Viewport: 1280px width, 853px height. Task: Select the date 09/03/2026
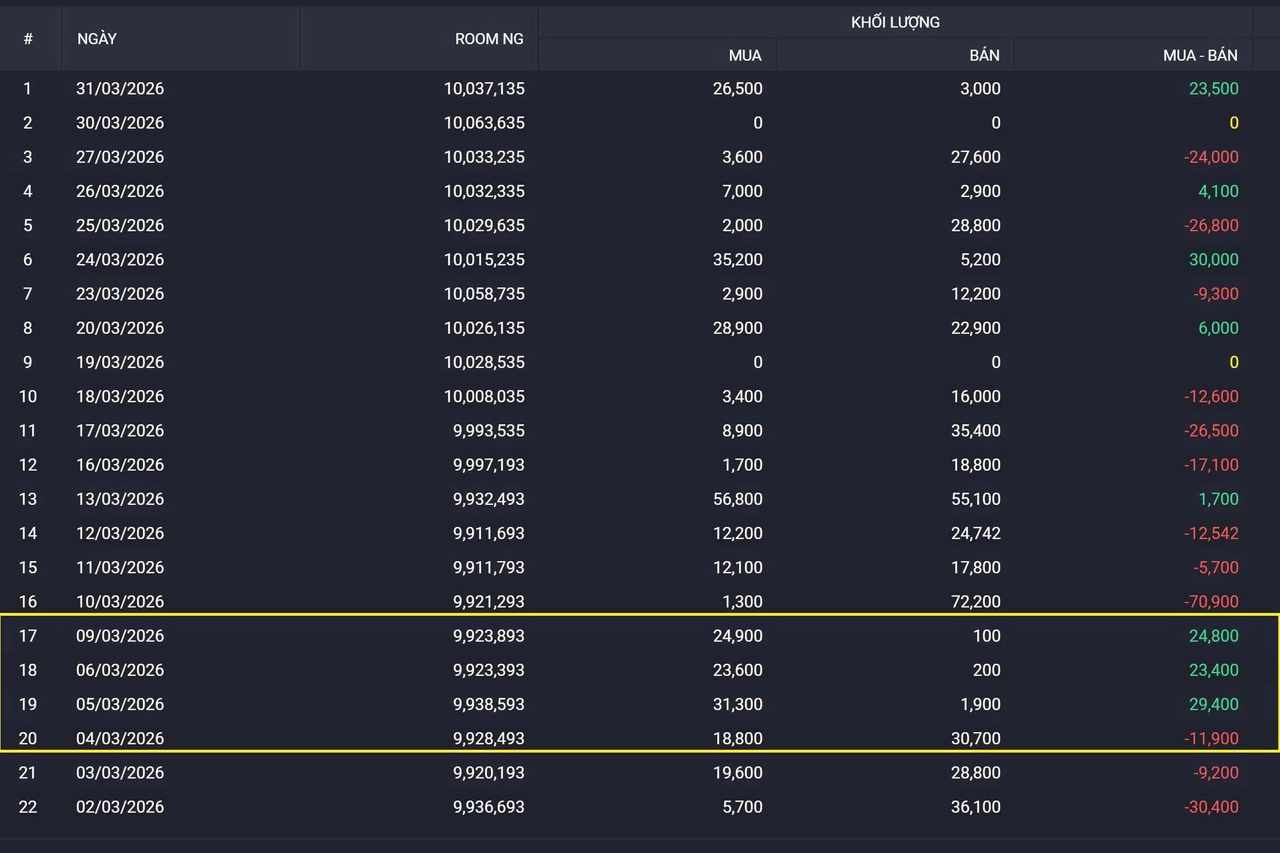[120, 635]
